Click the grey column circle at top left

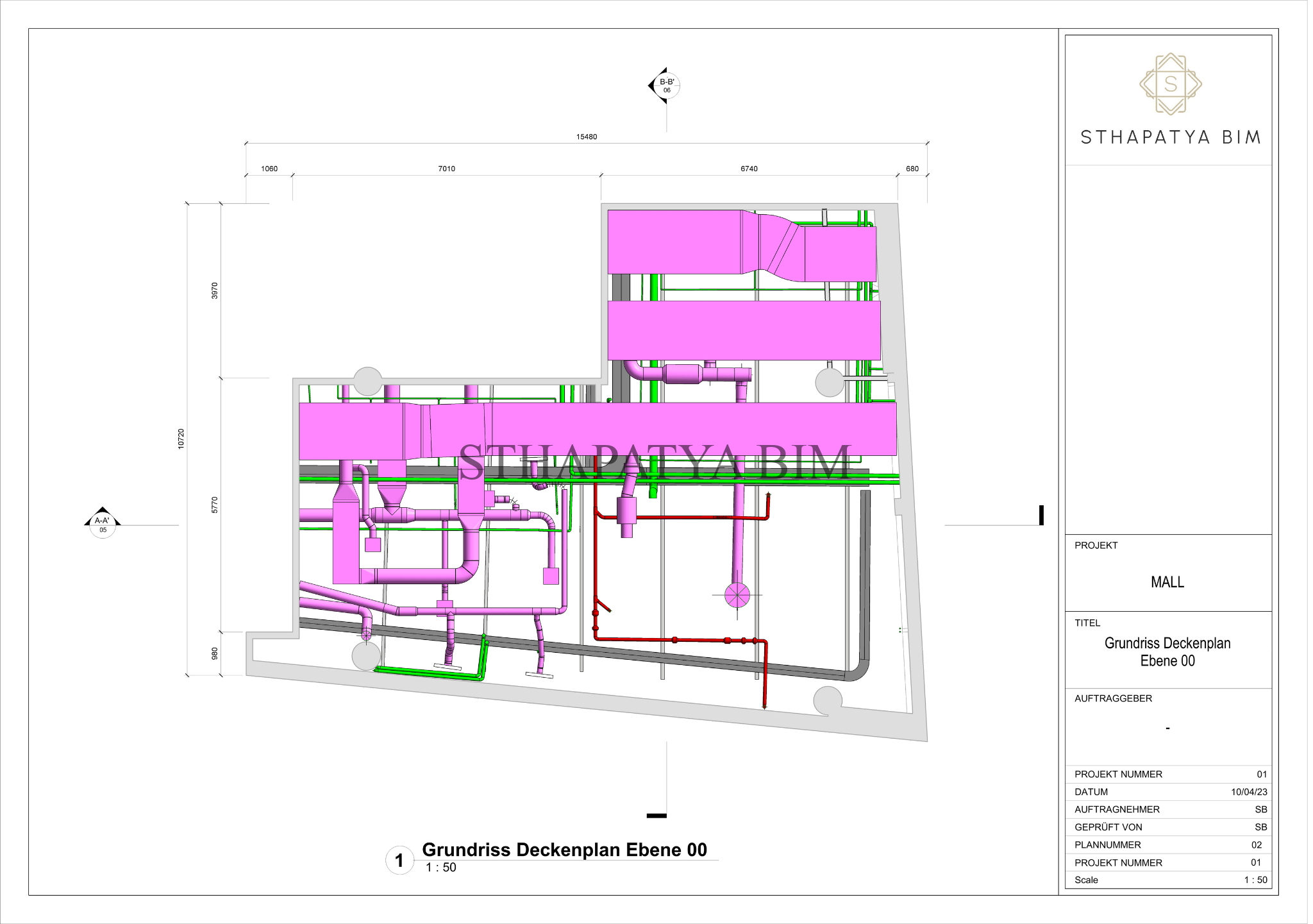pyautogui.click(x=368, y=381)
